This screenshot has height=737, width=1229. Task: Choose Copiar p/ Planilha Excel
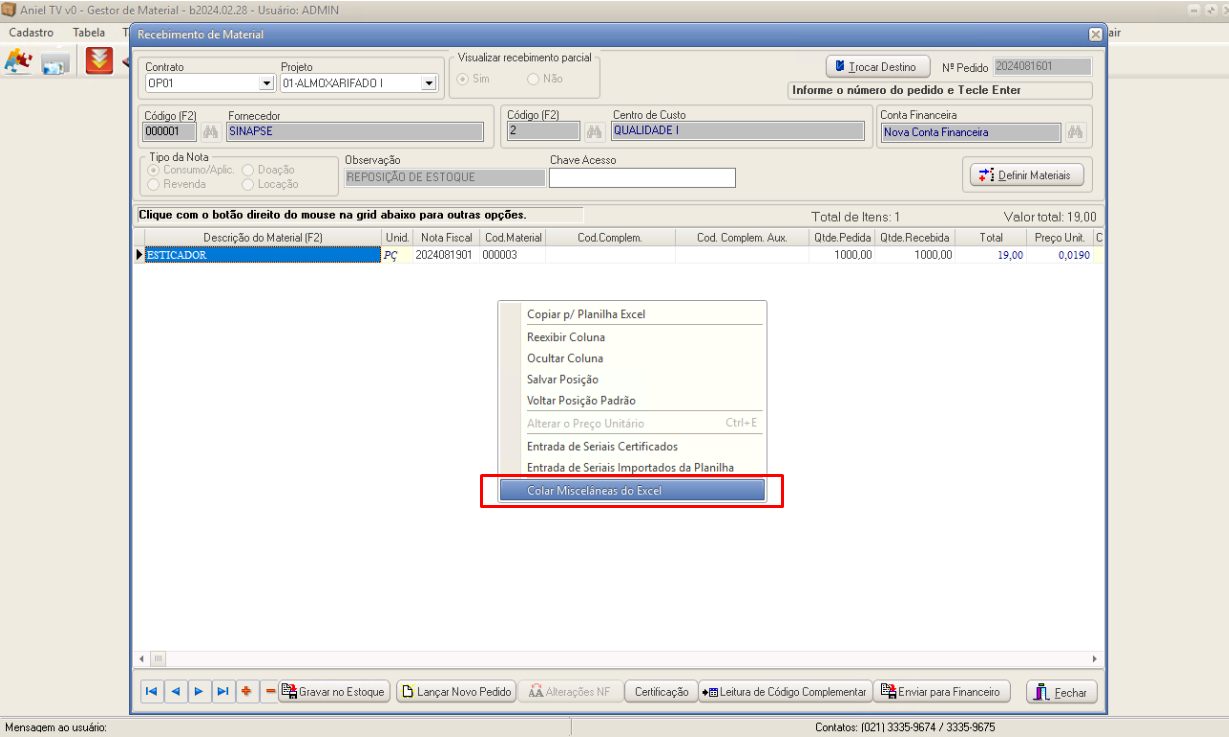586,314
